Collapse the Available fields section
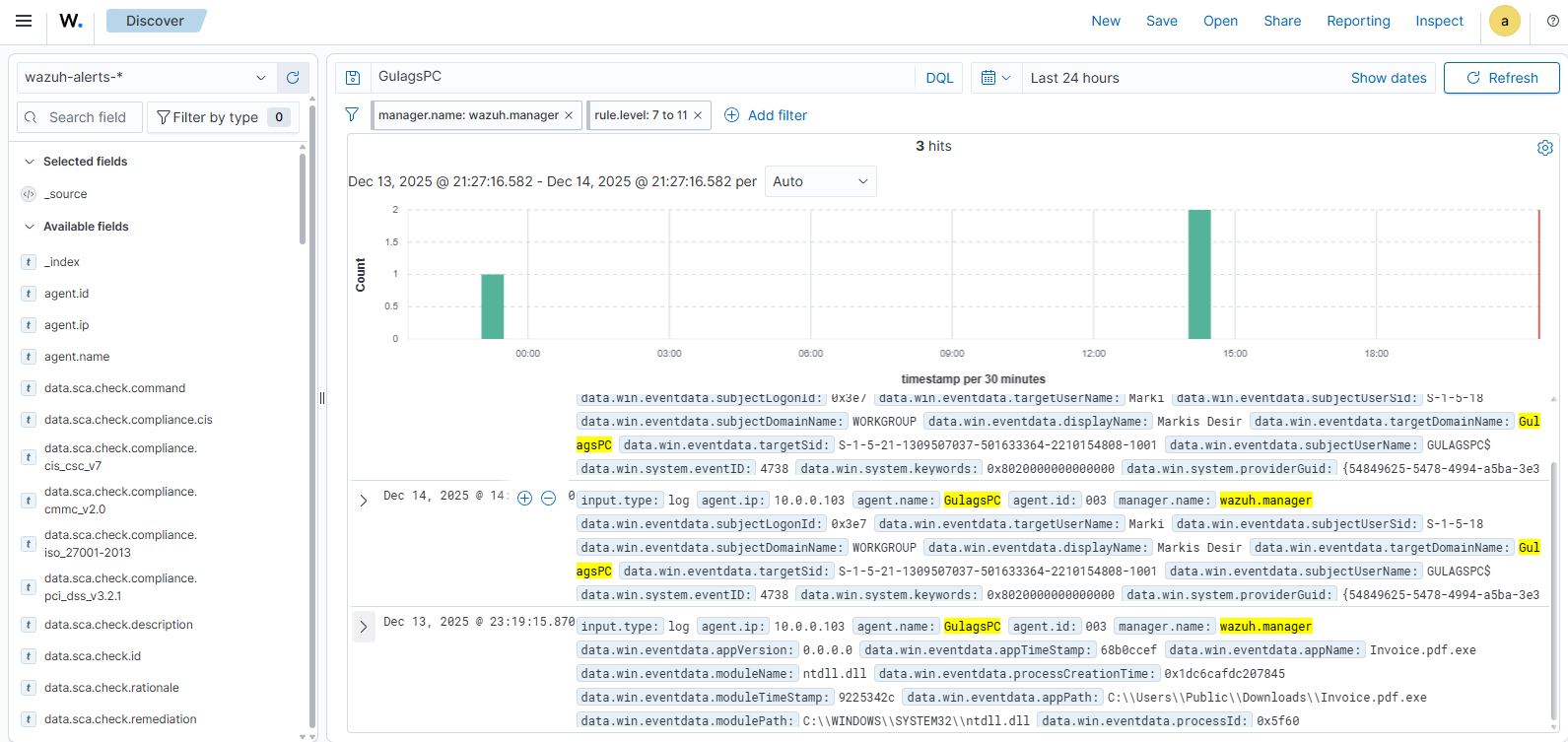 30,227
